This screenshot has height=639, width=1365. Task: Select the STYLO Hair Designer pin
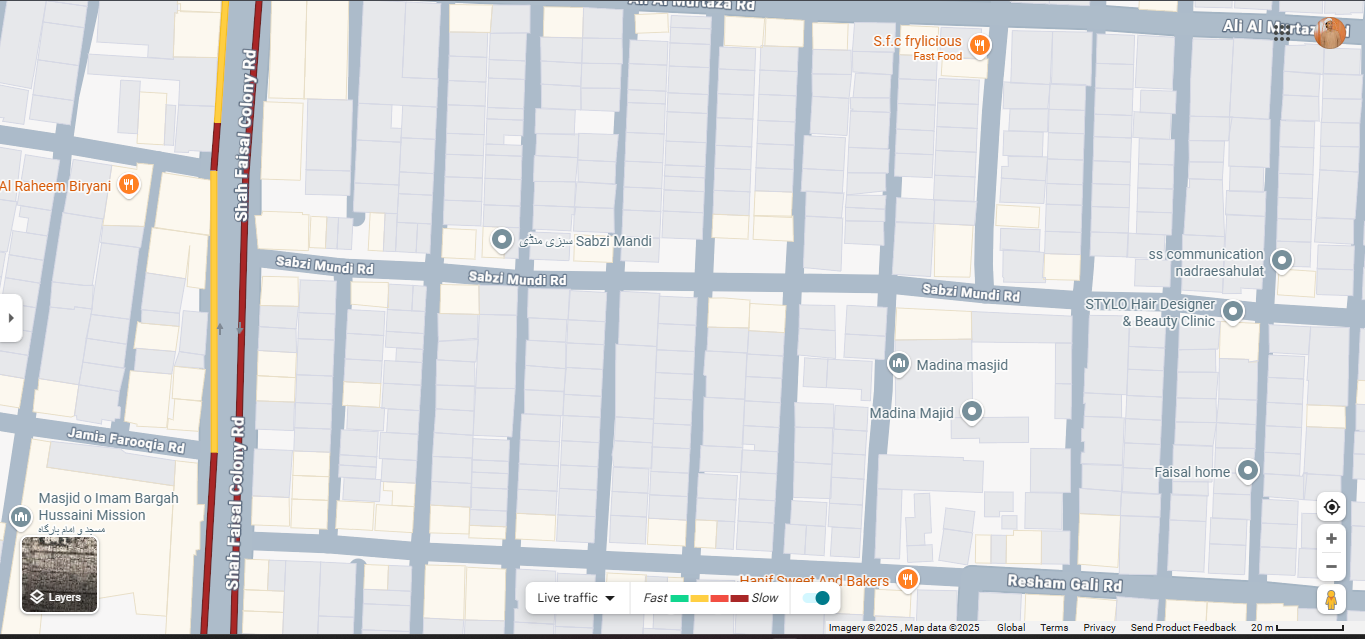(1233, 311)
